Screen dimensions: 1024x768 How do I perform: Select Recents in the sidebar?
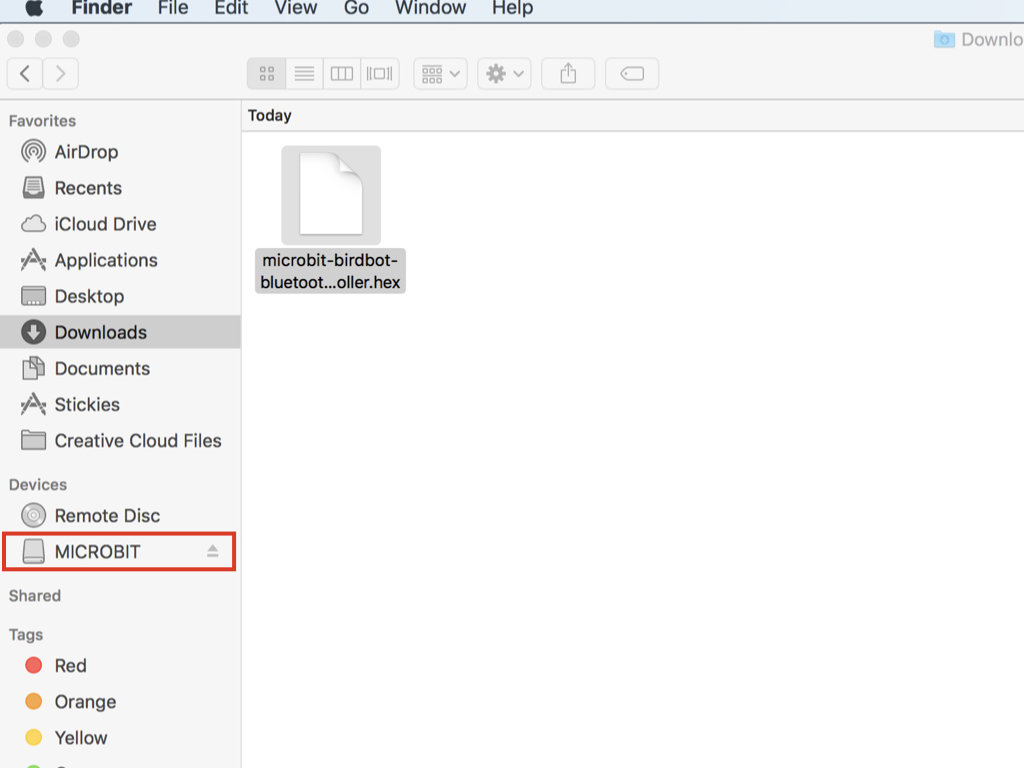click(121, 188)
